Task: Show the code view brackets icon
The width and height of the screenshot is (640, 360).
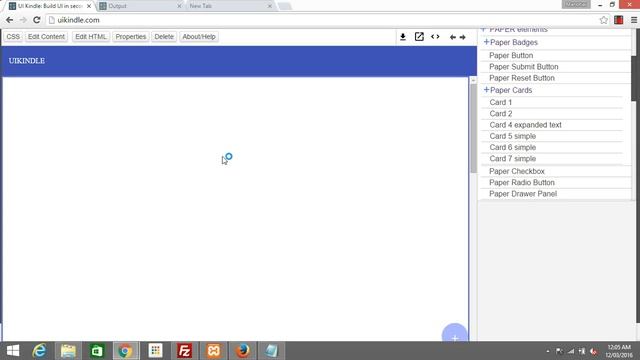Action: pyautogui.click(x=435, y=37)
